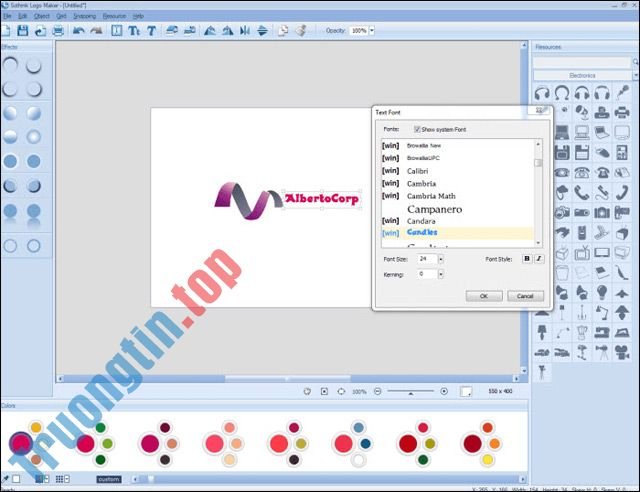Toggle Bold font style button
The width and height of the screenshot is (640, 492).
coord(527,259)
